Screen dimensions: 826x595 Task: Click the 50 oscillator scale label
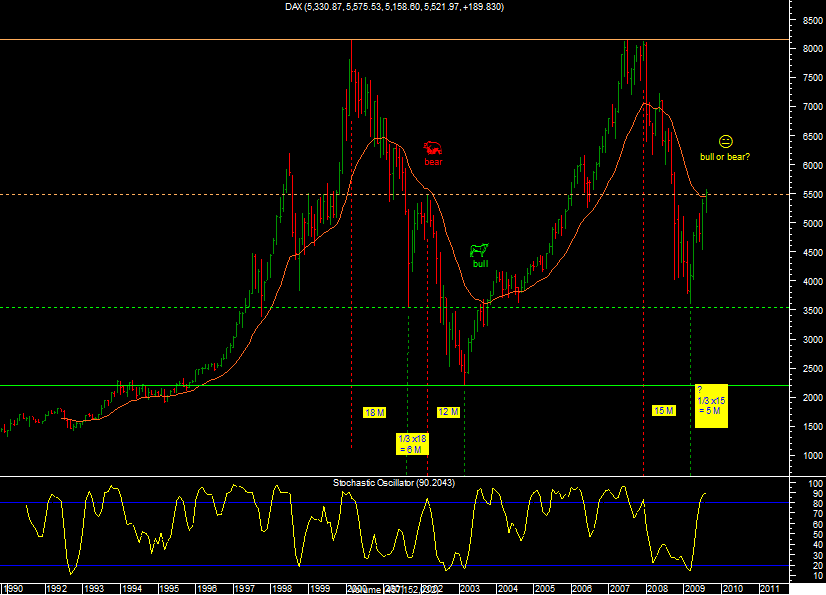[818, 534]
